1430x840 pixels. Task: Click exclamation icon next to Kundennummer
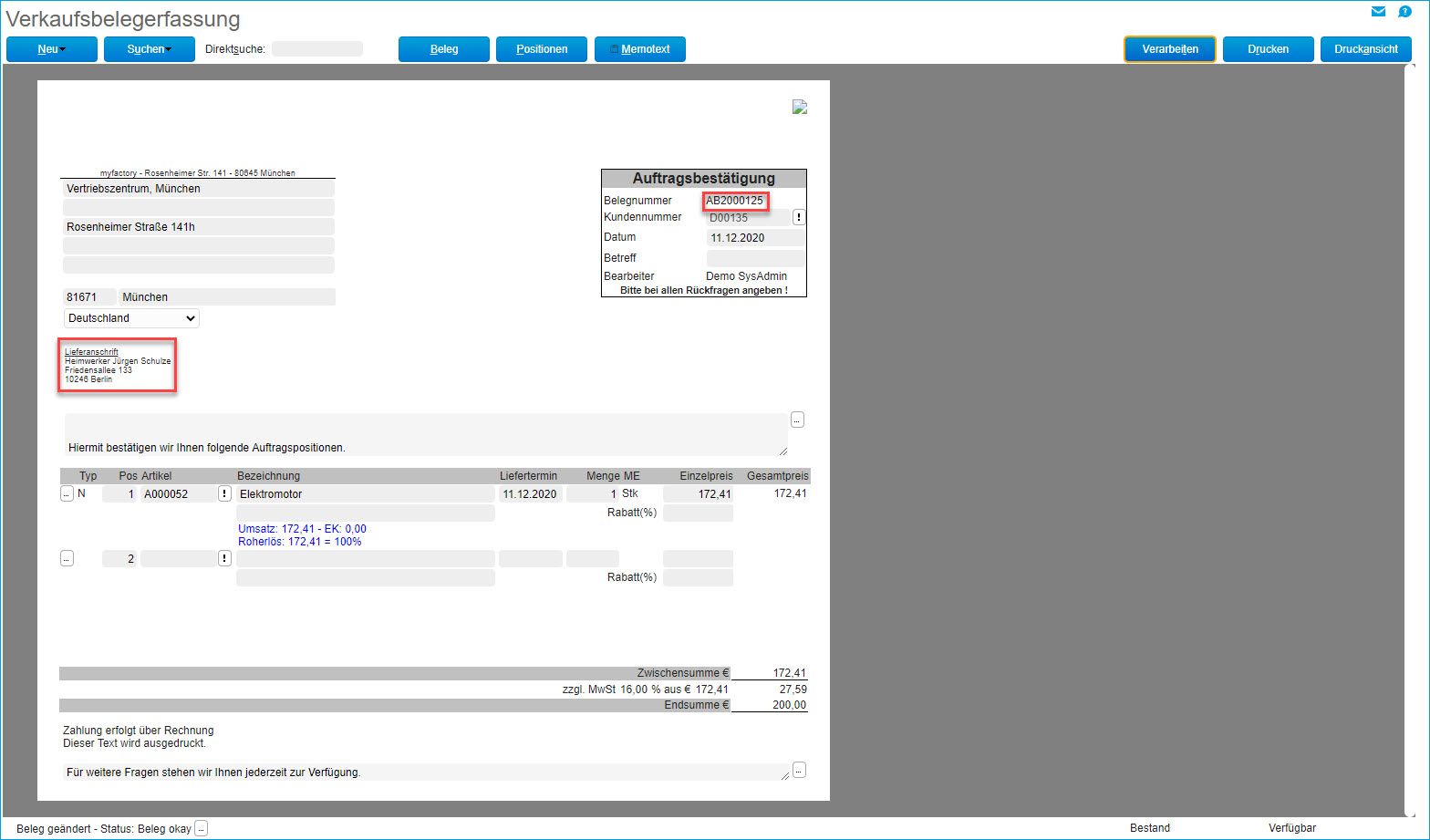799,217
